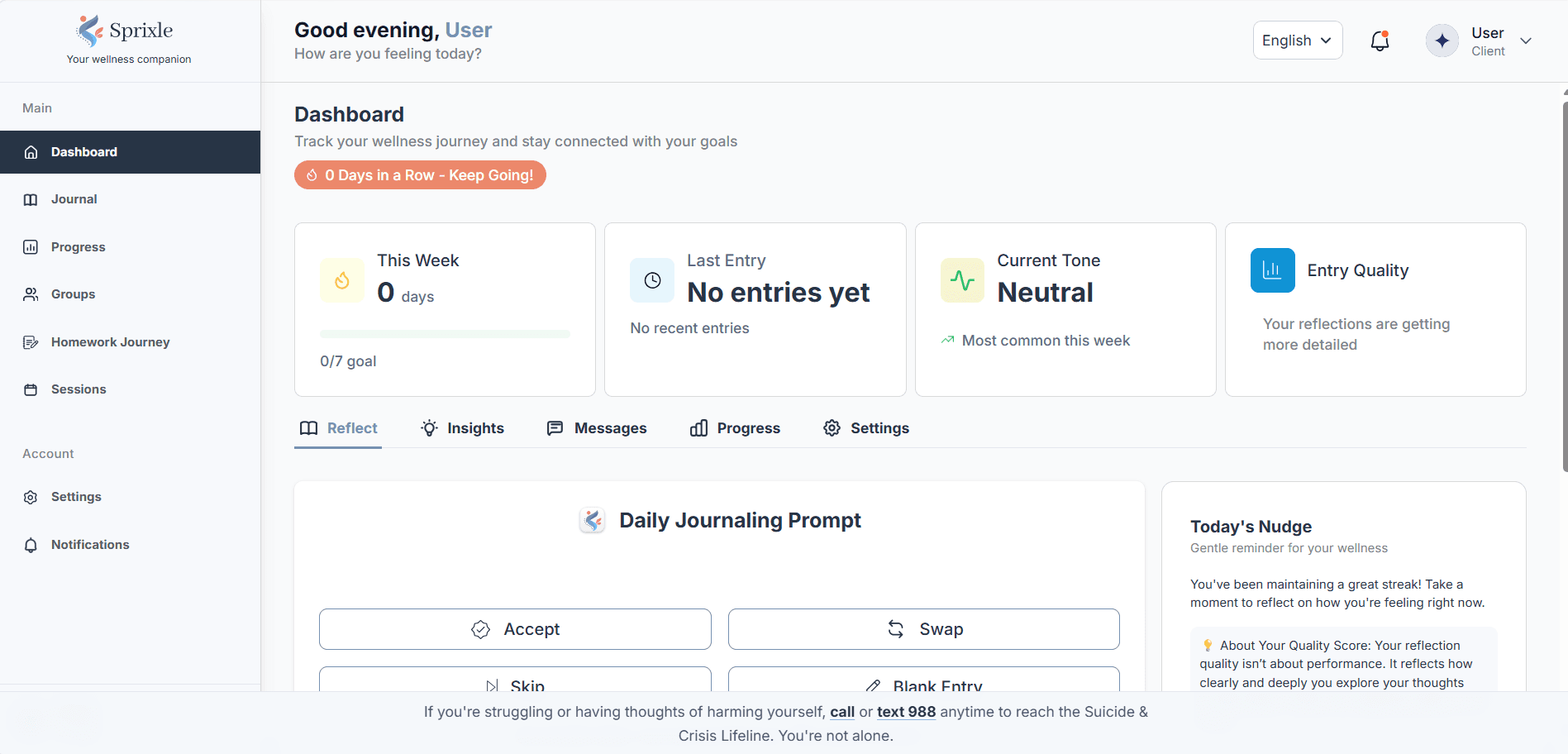
Task: Click the user avatar star icon
Action: (x=1442, y=41)
